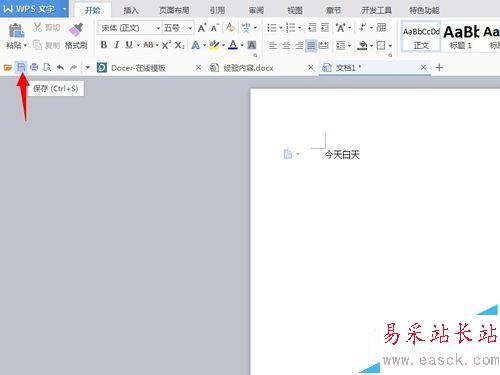Apply the font color A button
The width and height of the screenshot is (500, 375).
click(x=233, y=45)
